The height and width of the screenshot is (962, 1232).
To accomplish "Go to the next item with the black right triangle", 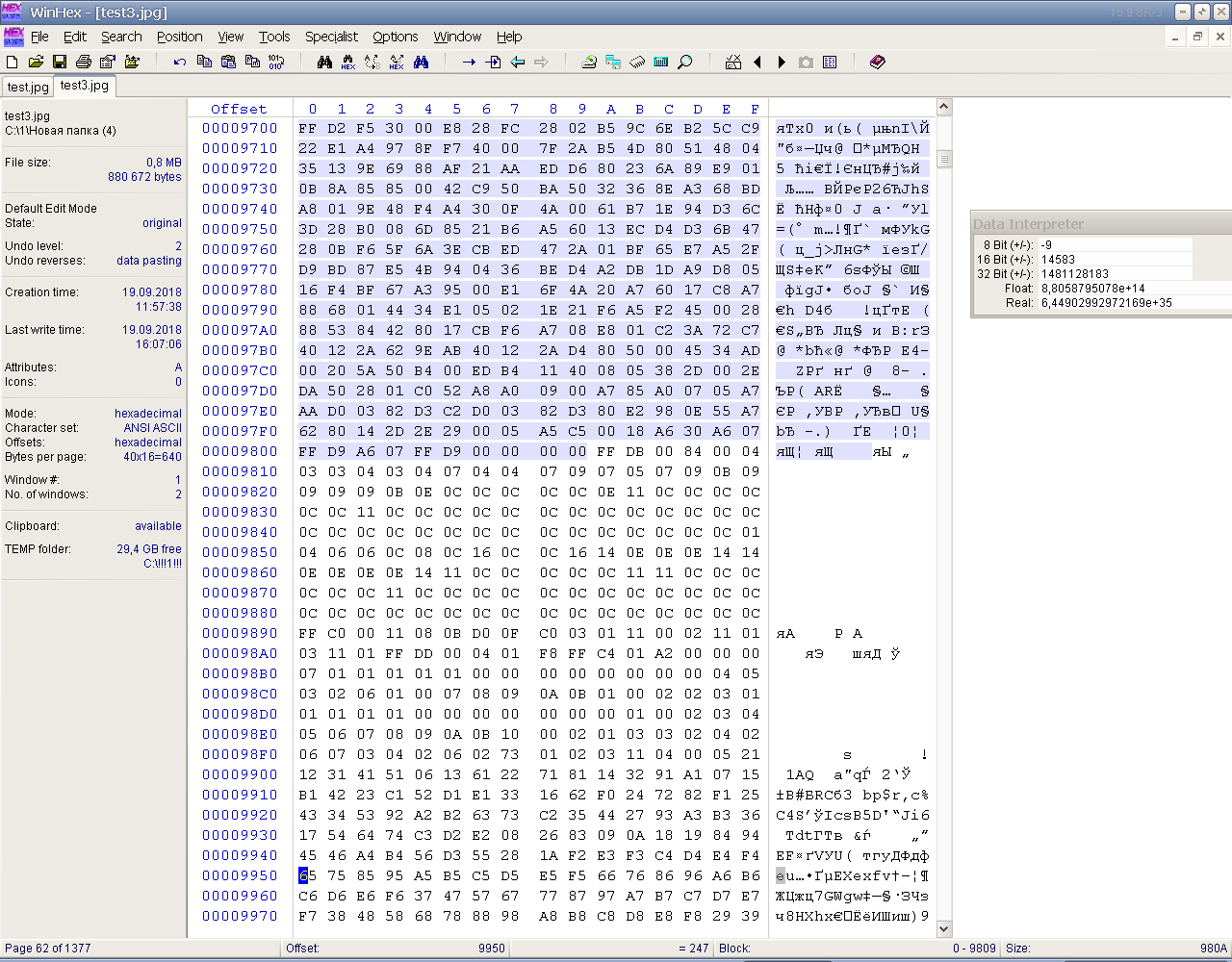I will point(782,62).
